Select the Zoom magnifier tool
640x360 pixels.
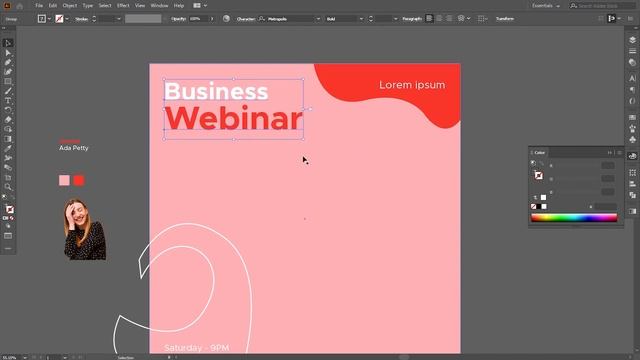point(8,187)
